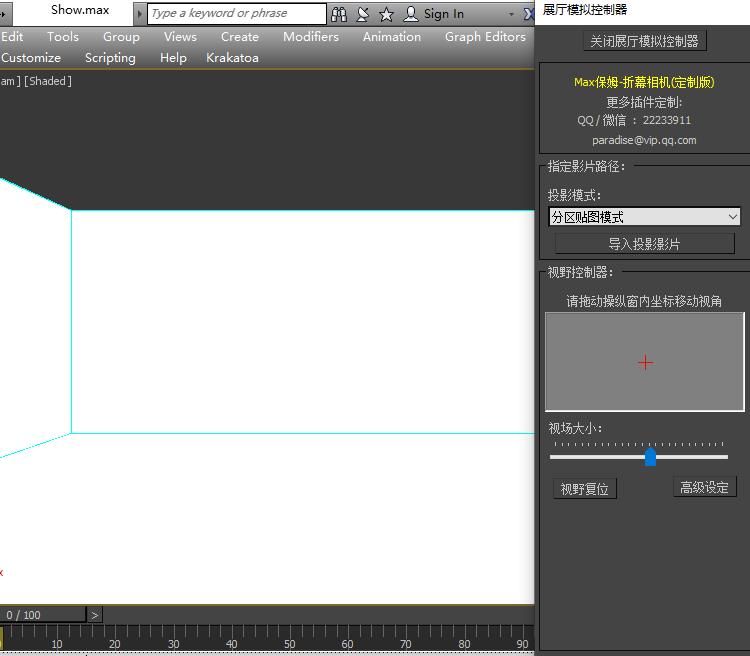Expand the small arrow after Sign In
750x656 pixels.
point(512,14)
